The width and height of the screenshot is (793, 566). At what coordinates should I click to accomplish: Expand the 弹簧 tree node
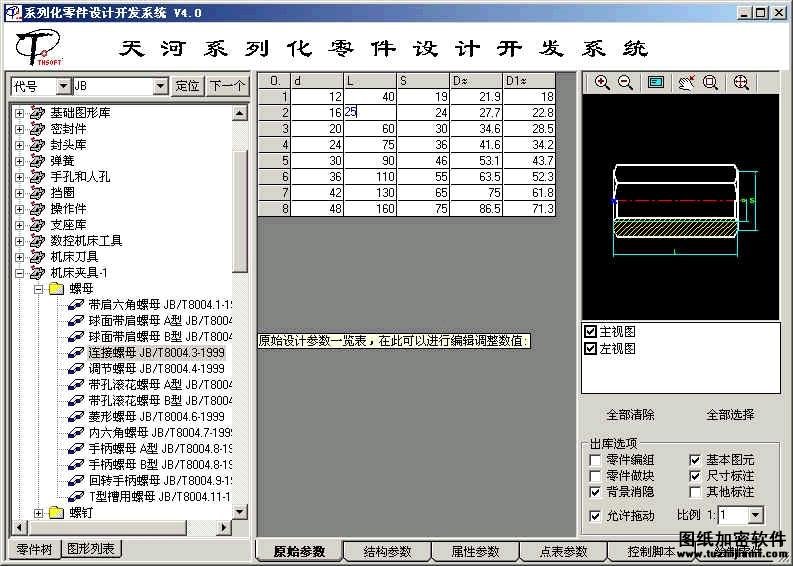tap(19, 161)
